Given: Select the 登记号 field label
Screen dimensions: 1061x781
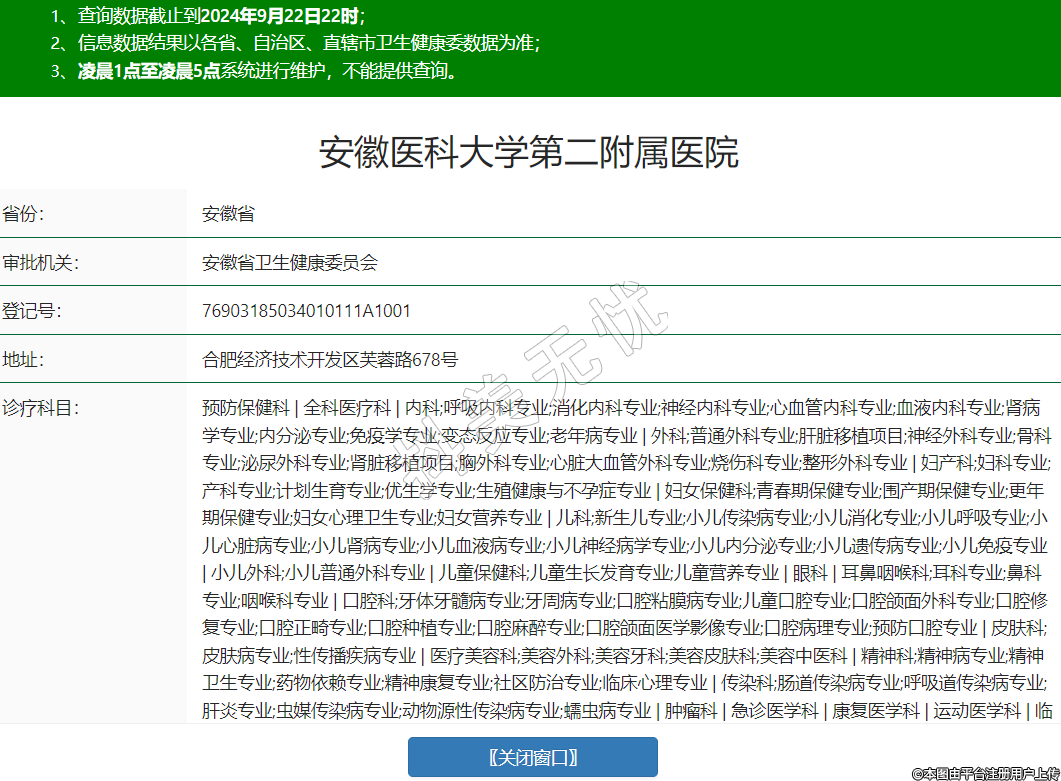Looking at the screenshot, I should pos(31,311).
